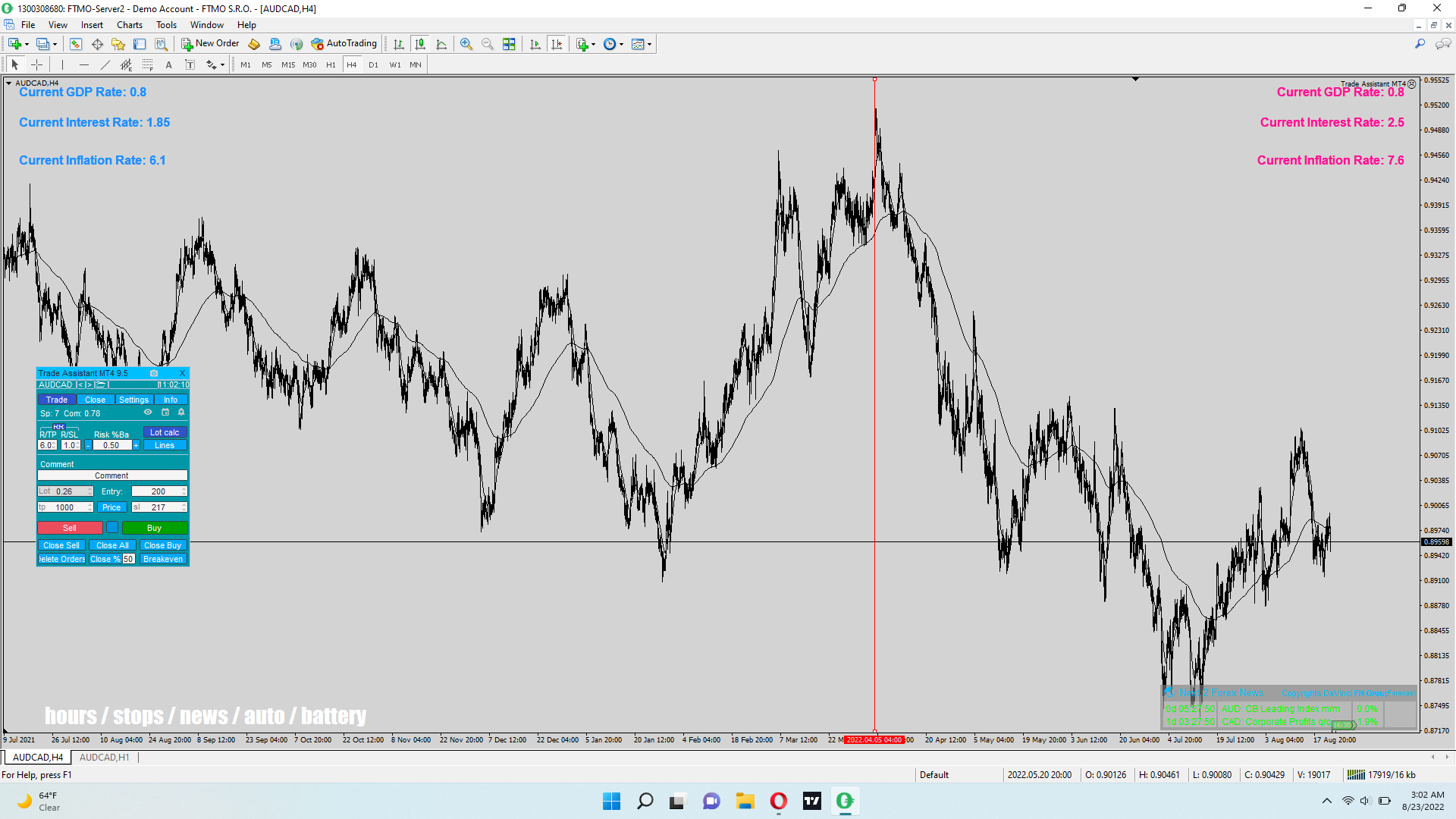Image resolution: width=1456 pixels, height=819 pixels.
Task: Click the screenshot camera icon in Trade Assistant
Action: 154,373
